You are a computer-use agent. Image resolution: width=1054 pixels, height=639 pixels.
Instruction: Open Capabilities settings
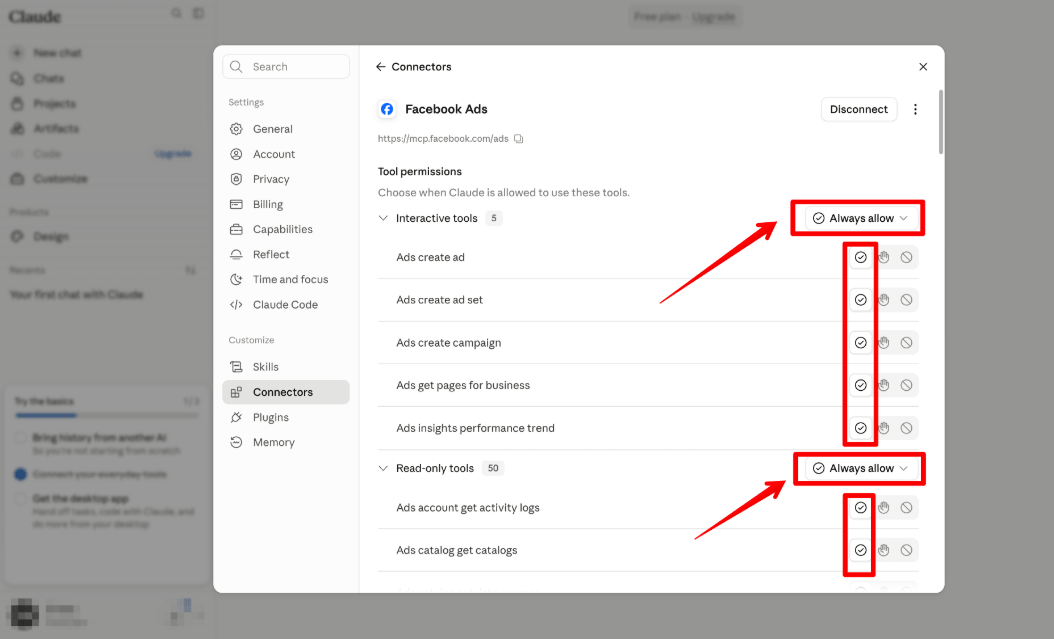(x=286, y=229)
